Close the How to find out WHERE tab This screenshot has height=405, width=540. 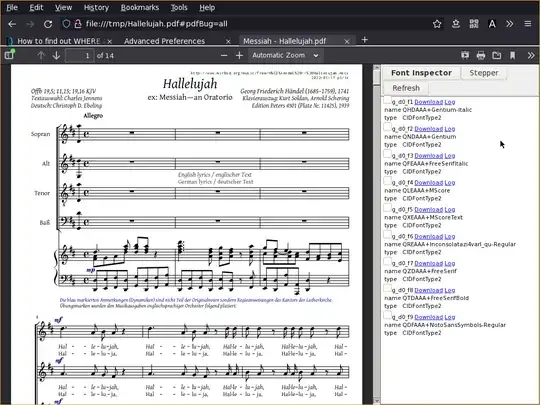point(110,41)
